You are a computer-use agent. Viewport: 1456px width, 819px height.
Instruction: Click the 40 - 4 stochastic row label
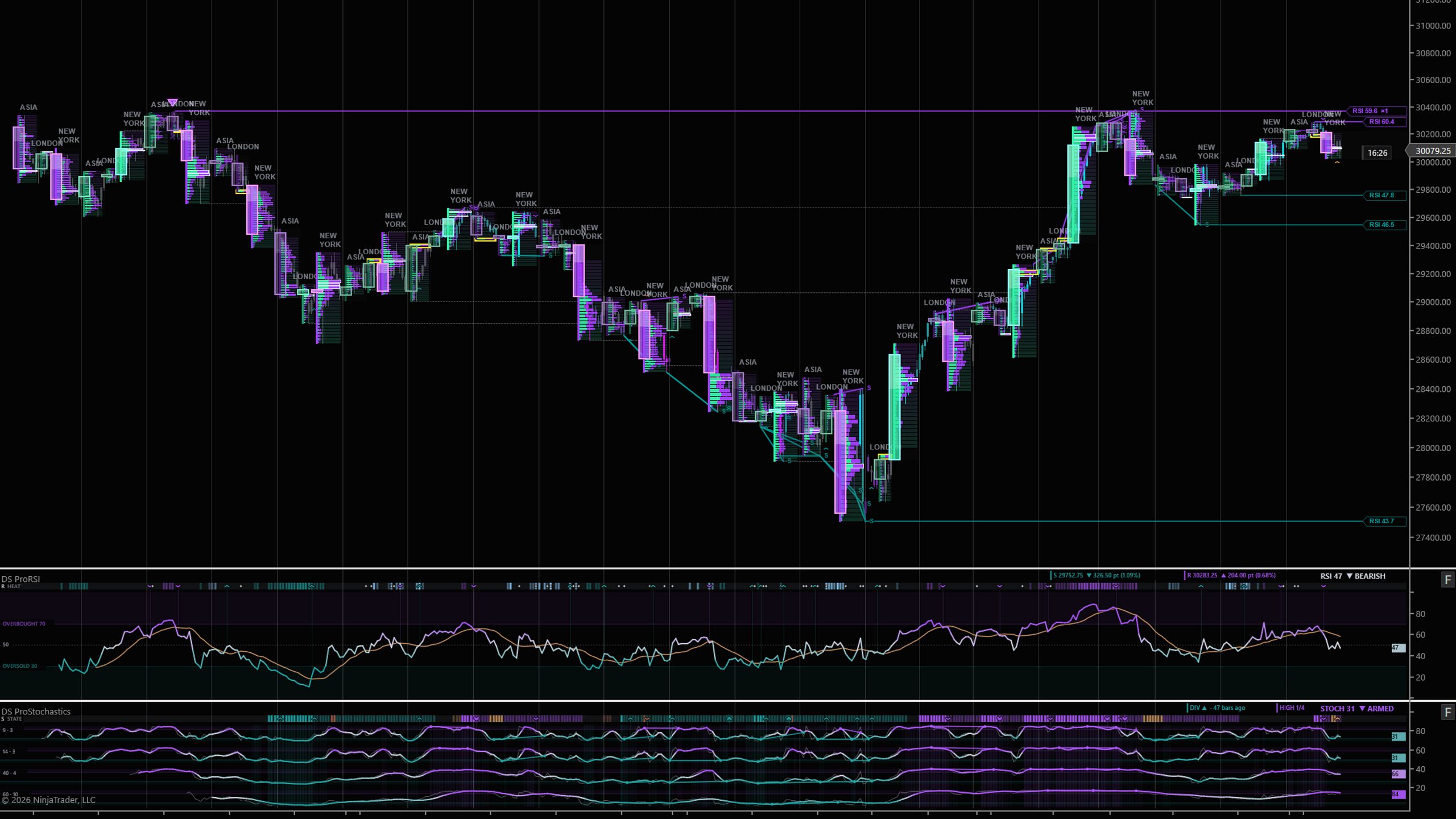point(9,773)
